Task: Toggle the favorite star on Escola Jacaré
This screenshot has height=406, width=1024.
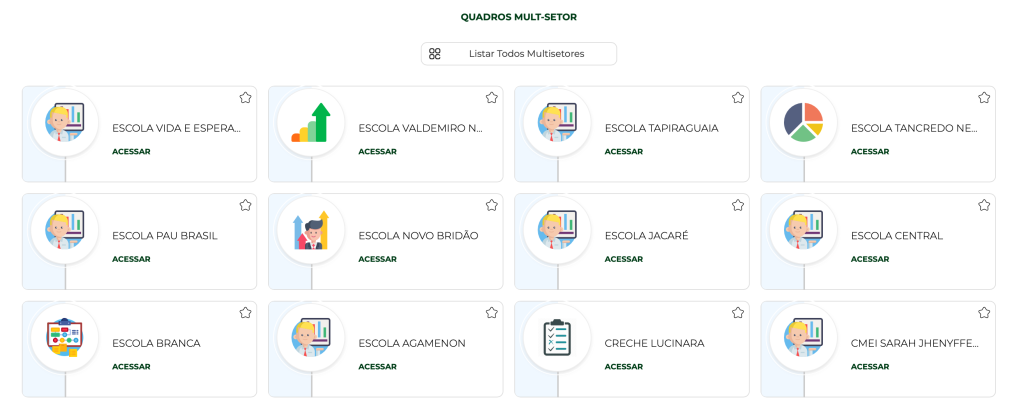Action: 738,205
